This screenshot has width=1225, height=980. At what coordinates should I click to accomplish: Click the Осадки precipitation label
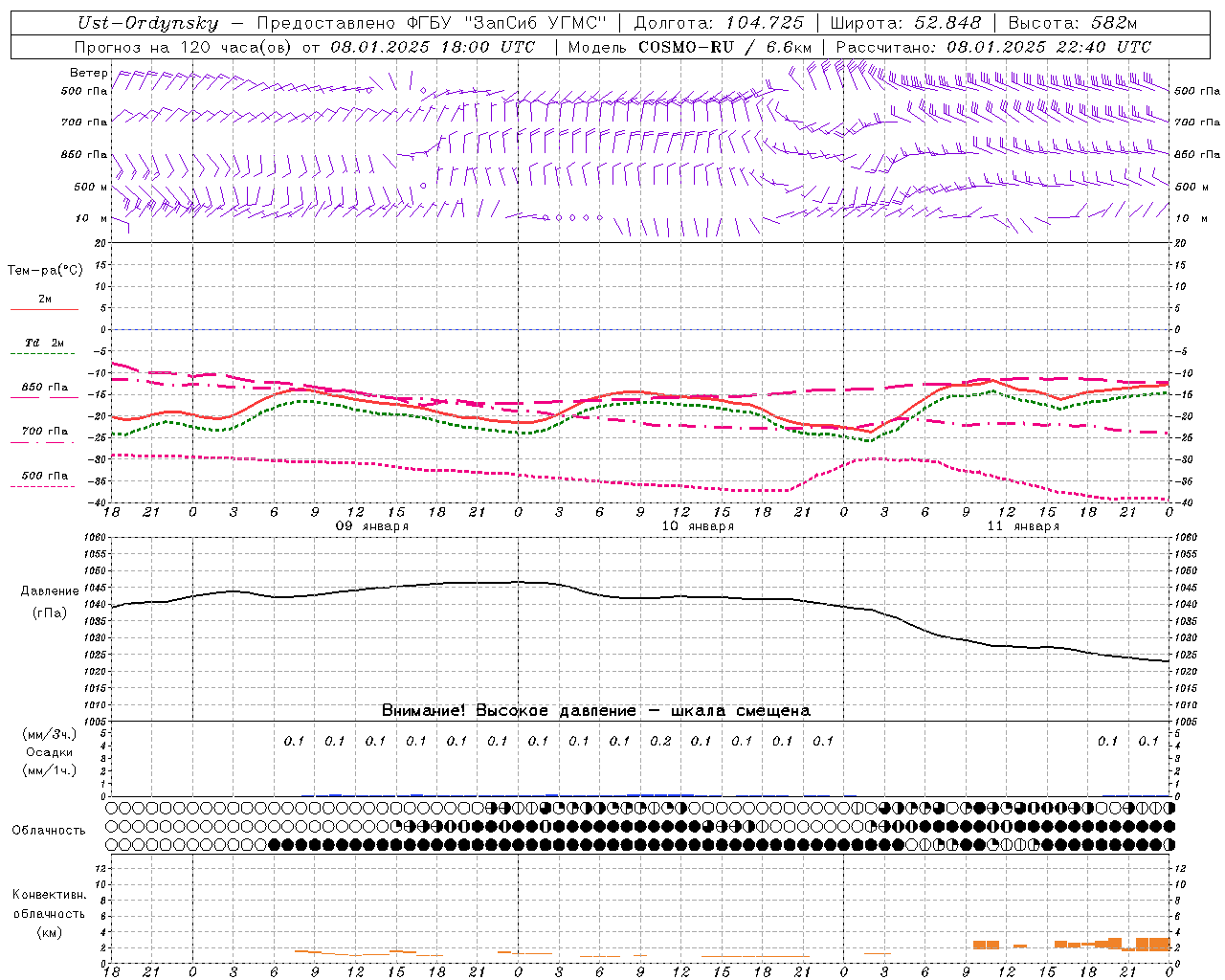50,752
